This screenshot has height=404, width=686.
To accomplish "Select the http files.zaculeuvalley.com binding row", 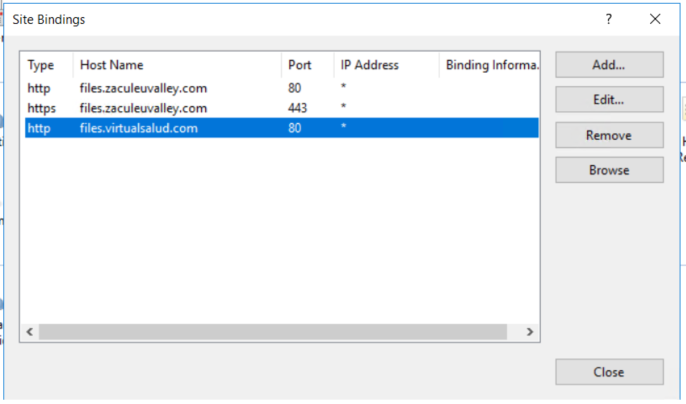I will tap(150, 88).
